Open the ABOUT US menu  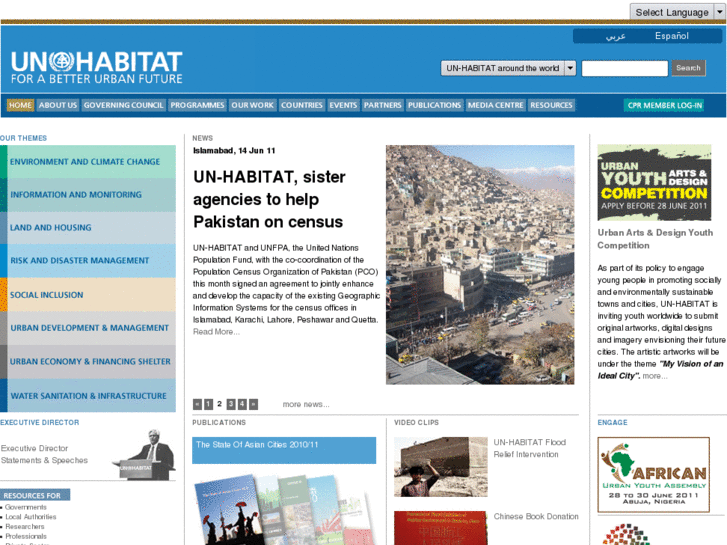click(58, 105)
